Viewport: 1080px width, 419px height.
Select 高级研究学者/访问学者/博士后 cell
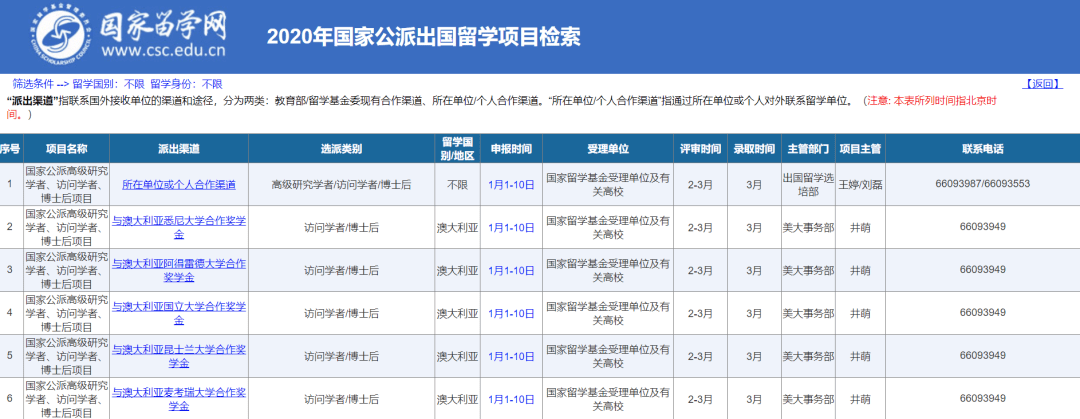tap(342, 184)
